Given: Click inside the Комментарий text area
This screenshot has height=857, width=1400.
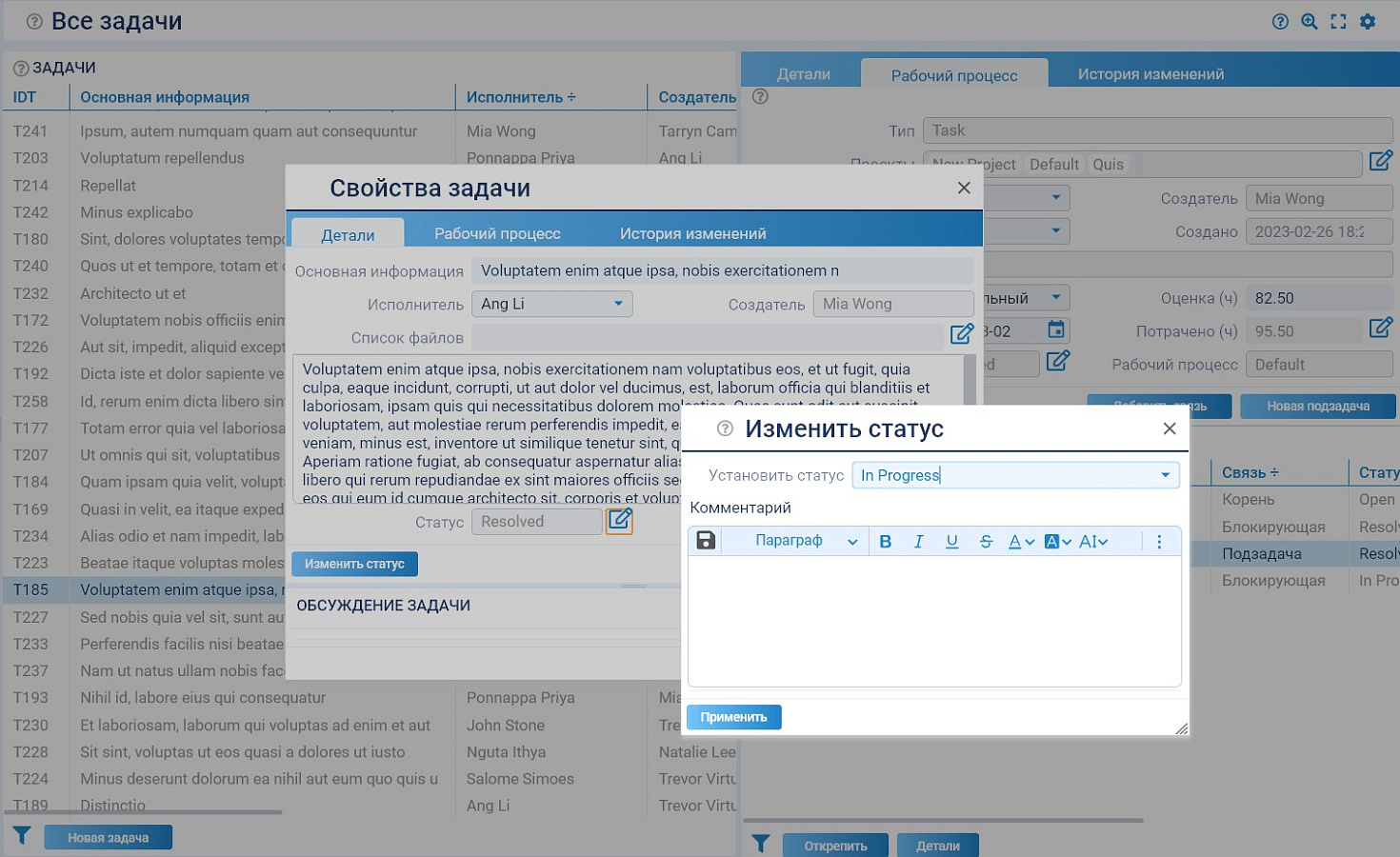Looking at the screenshot, I should tap(934, 621).
